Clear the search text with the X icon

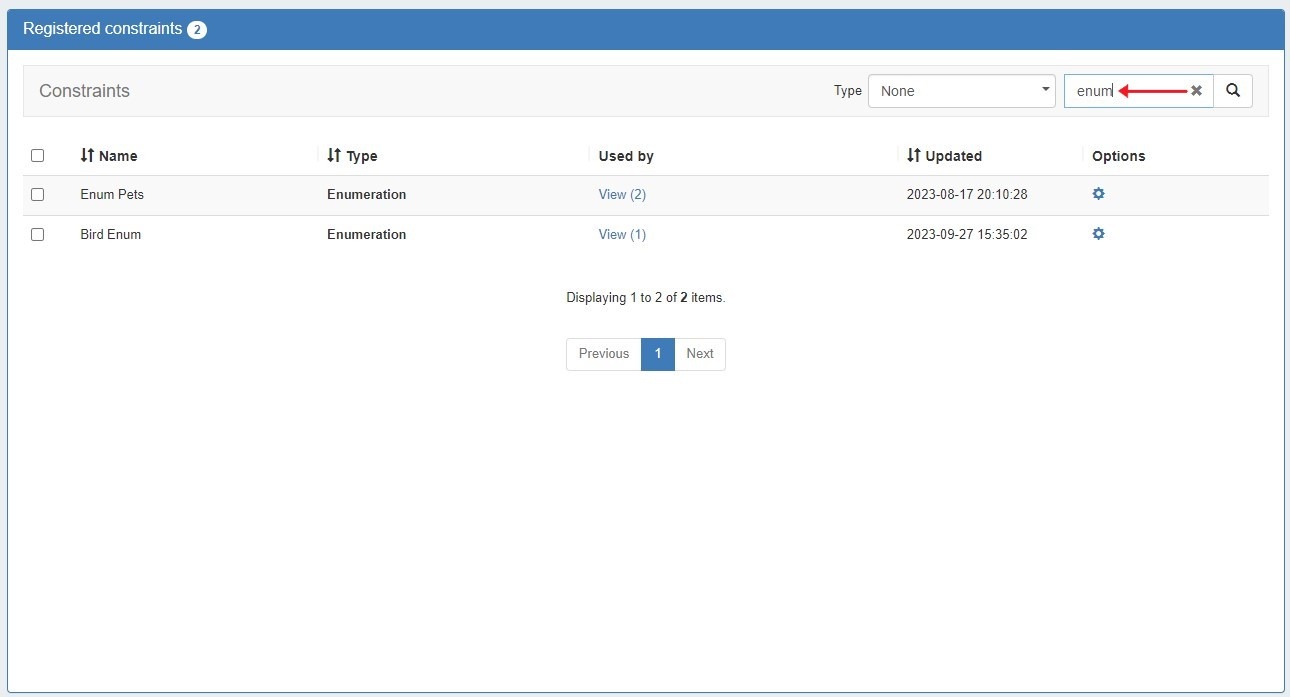pyautogui.click(x=1196, y=91)
